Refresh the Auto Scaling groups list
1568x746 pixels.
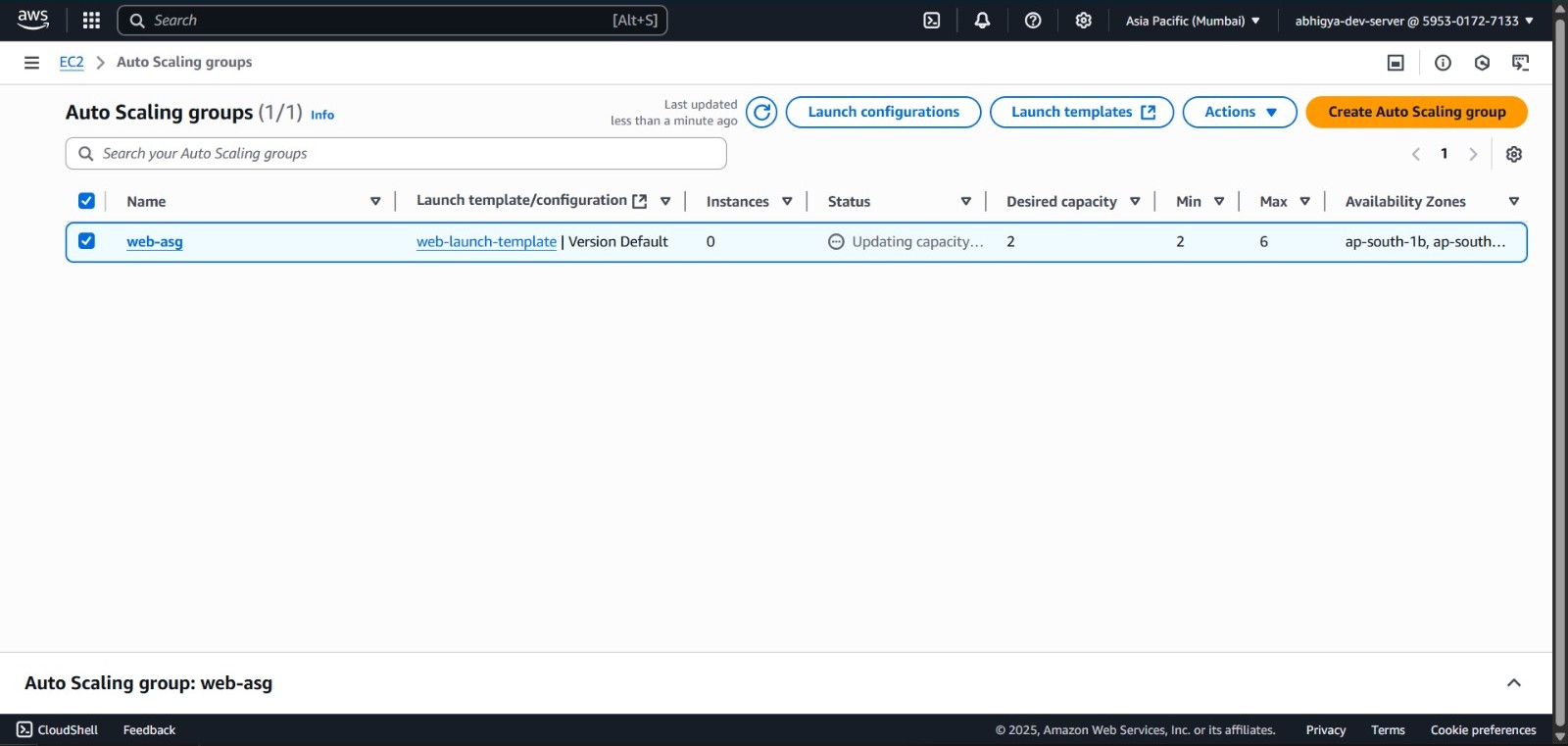click(761, 113)
